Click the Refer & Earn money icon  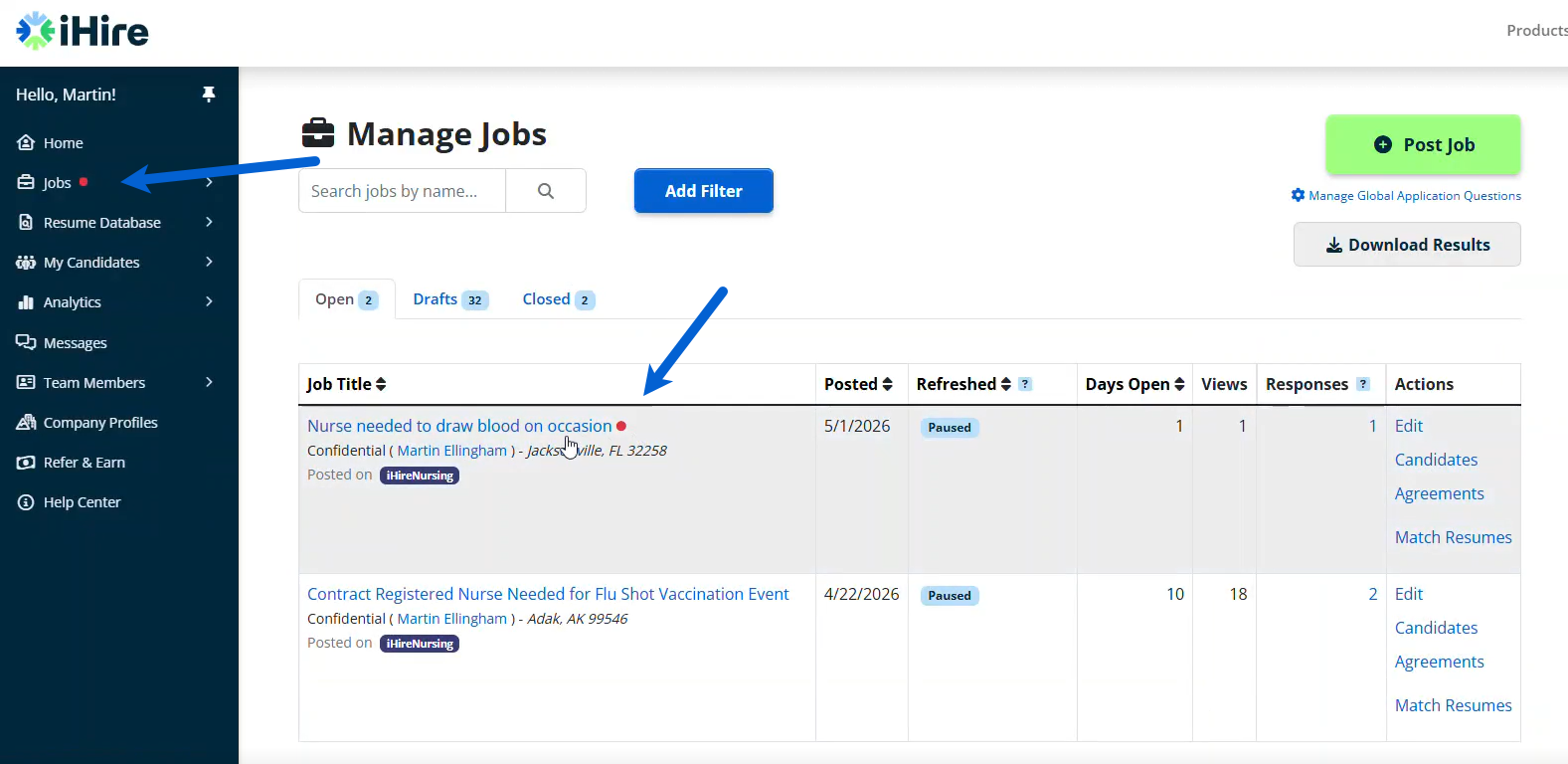click(x=26, y=463)
